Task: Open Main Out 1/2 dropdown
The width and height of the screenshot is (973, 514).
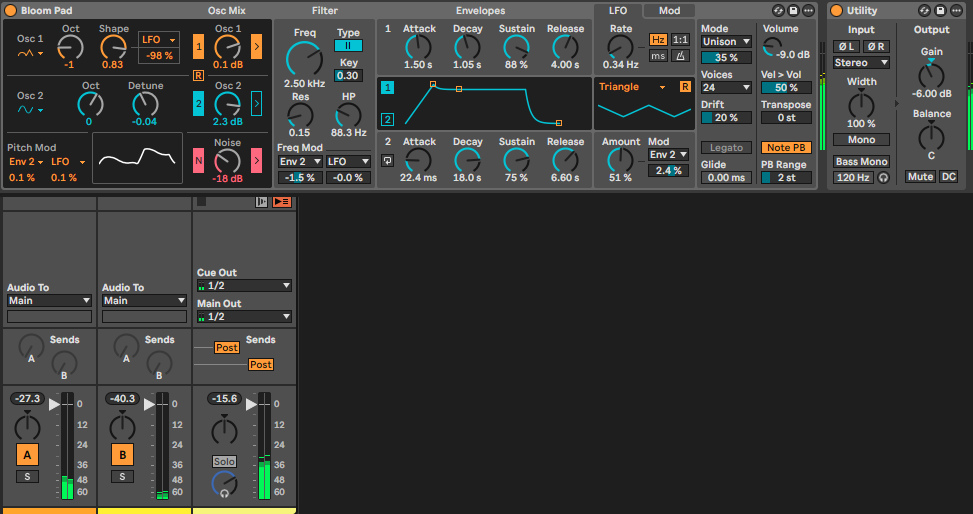Action: point(244,317)
